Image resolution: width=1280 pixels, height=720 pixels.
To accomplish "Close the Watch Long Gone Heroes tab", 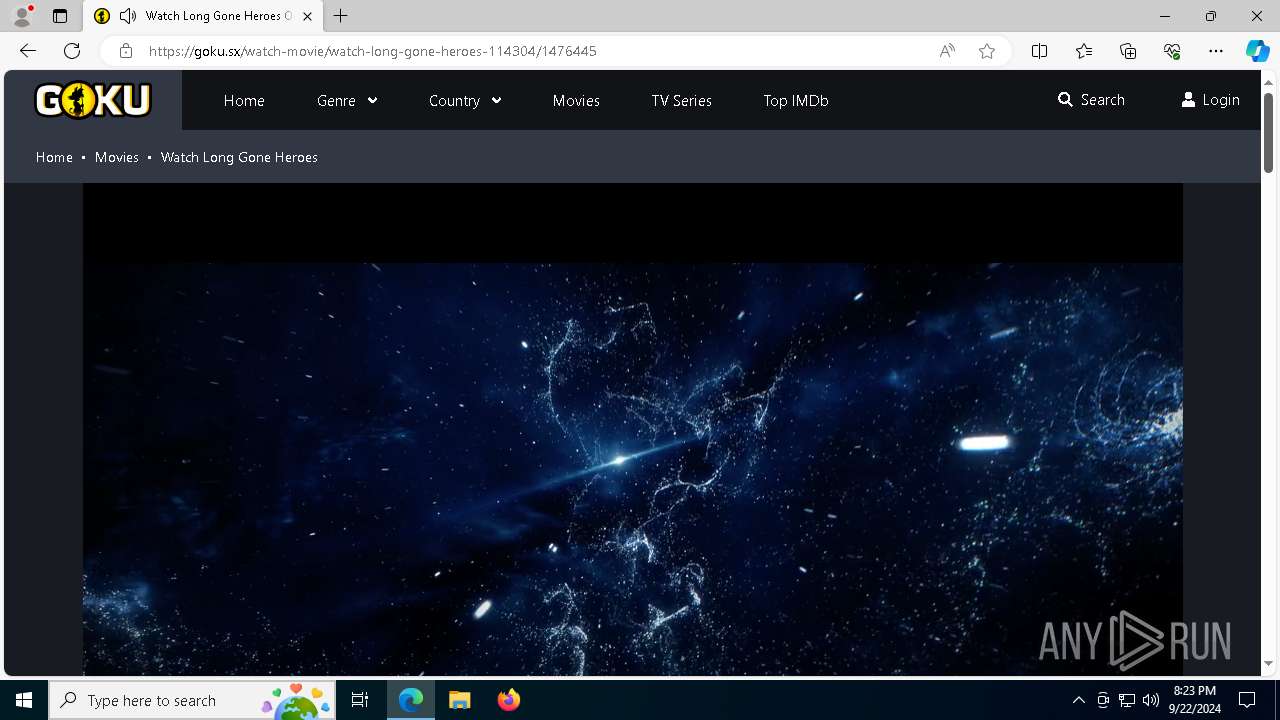I will pos(307,16).
